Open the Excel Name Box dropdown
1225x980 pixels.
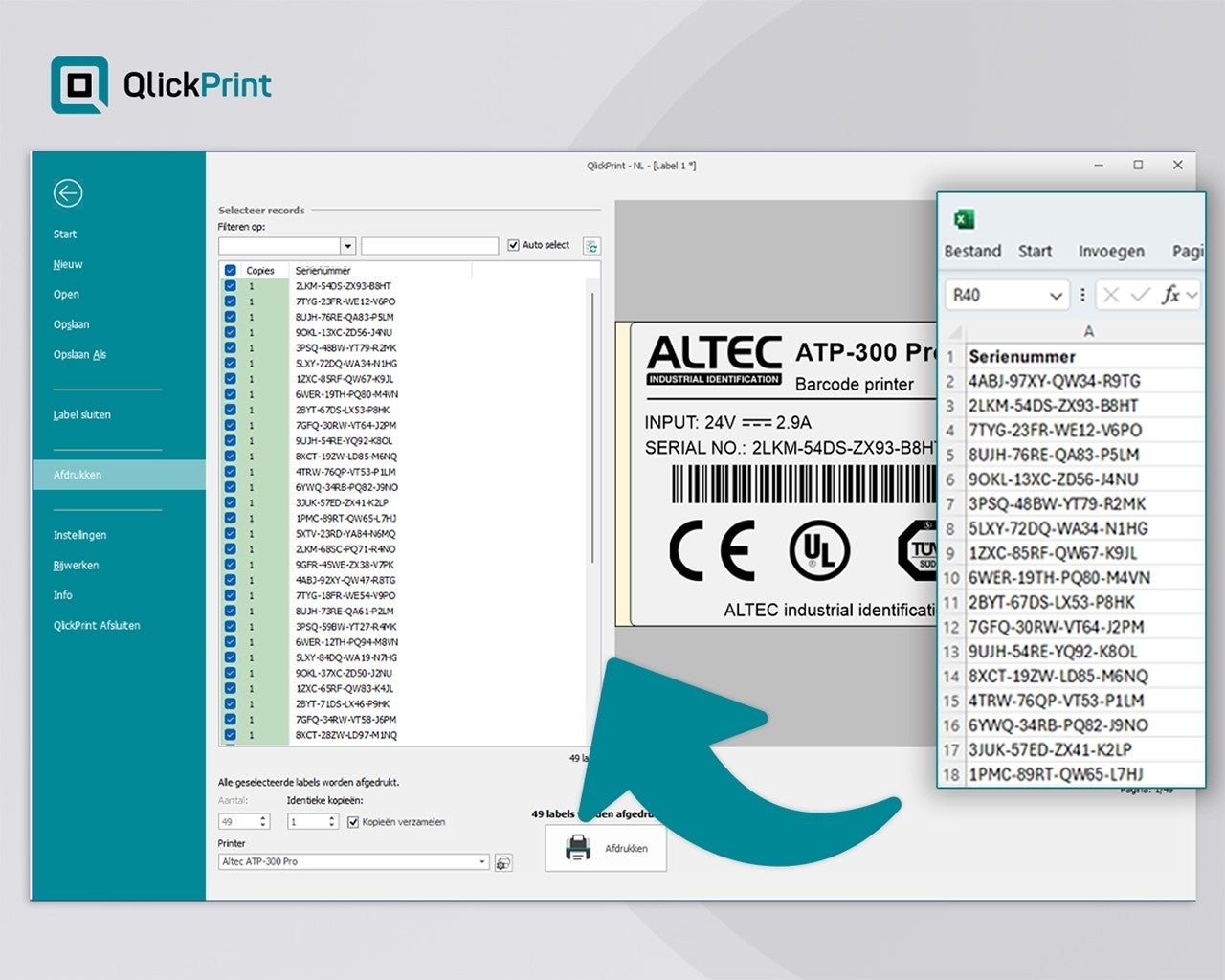(x=1056, y=296)
